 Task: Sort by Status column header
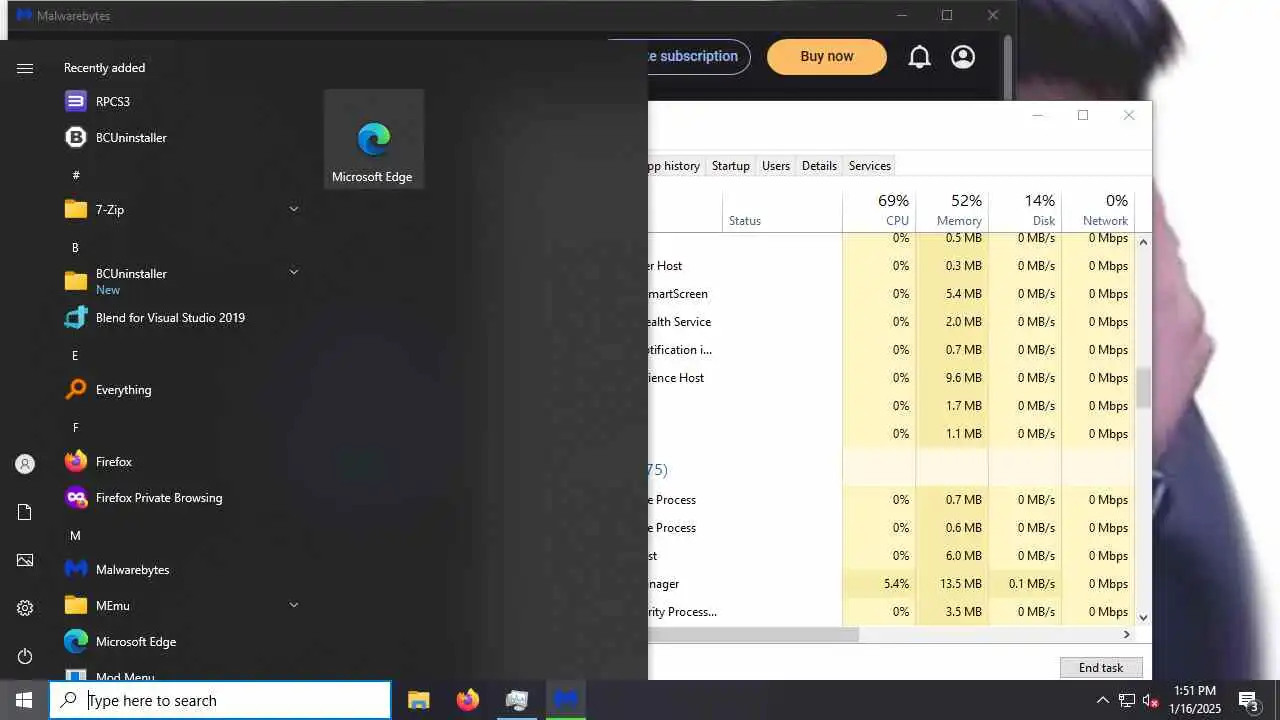point(782,210)
